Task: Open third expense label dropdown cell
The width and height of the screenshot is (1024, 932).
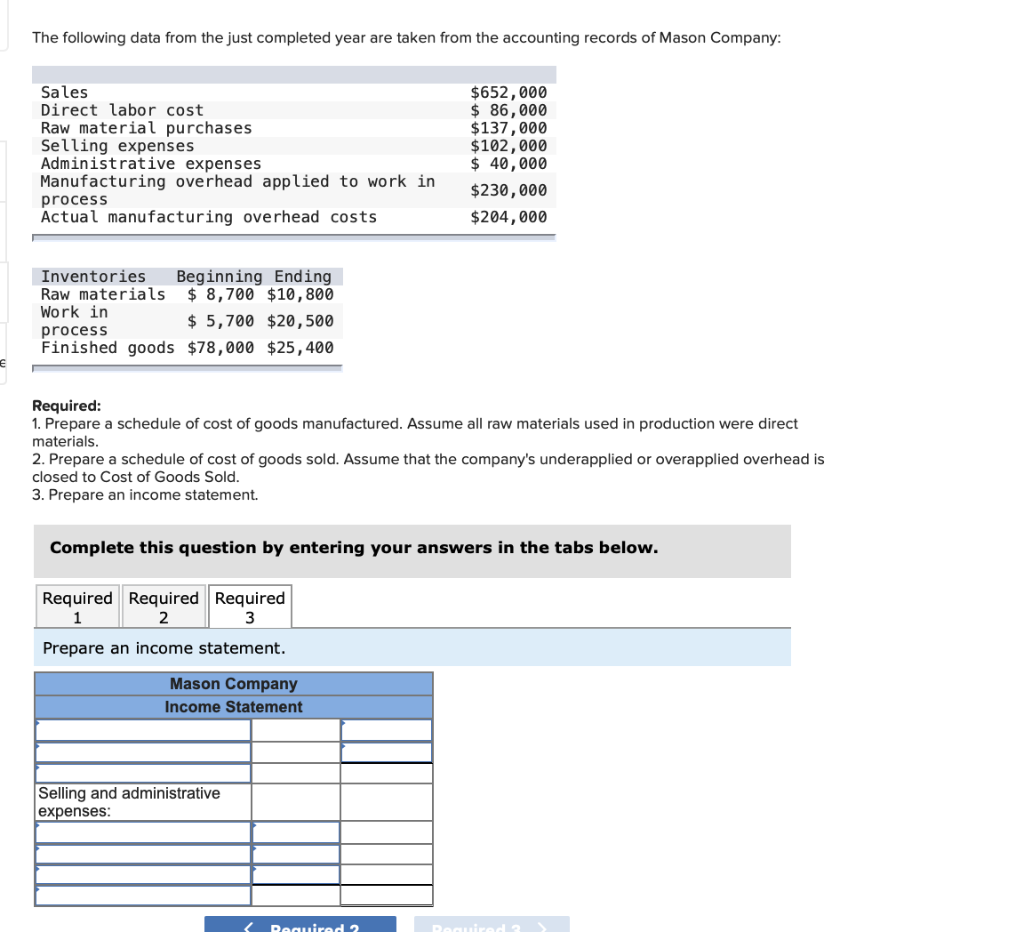Action: [x=143, y=875]
